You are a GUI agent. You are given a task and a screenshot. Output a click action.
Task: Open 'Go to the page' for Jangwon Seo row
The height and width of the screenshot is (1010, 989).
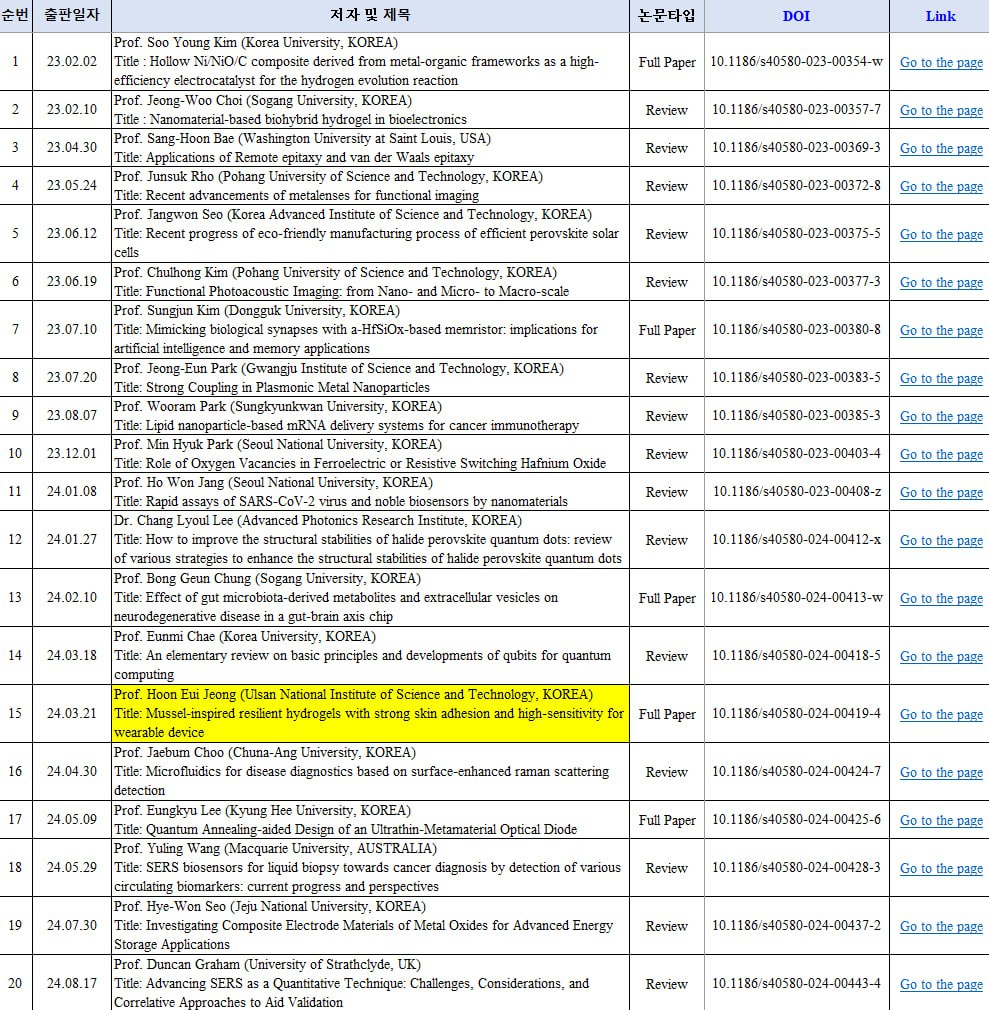point(941,234)
